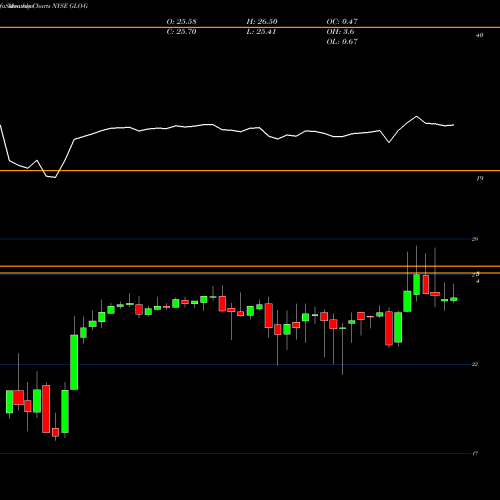Click the open price O: 25.58
This screenshot has width=500, height=500.
coord(181,22)
